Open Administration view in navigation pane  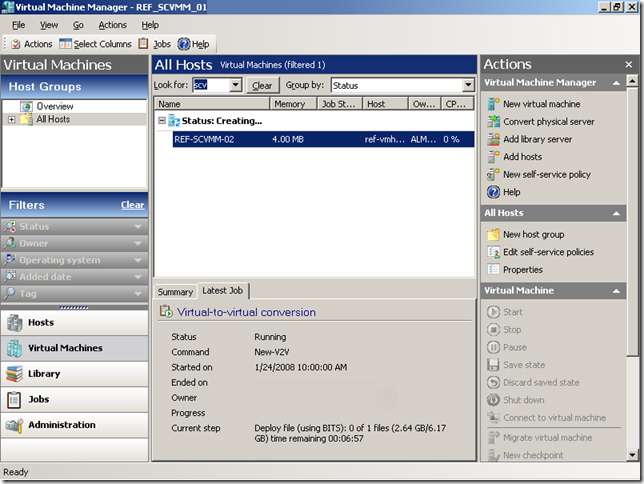coord(74,425)
